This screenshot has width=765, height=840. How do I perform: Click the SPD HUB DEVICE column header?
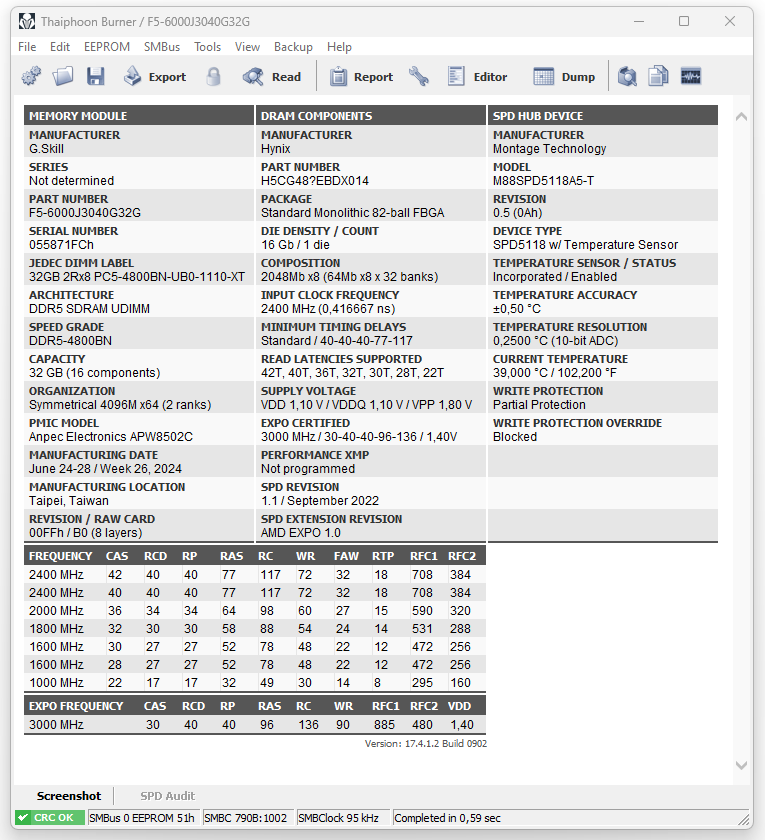[x=603, y=116]
